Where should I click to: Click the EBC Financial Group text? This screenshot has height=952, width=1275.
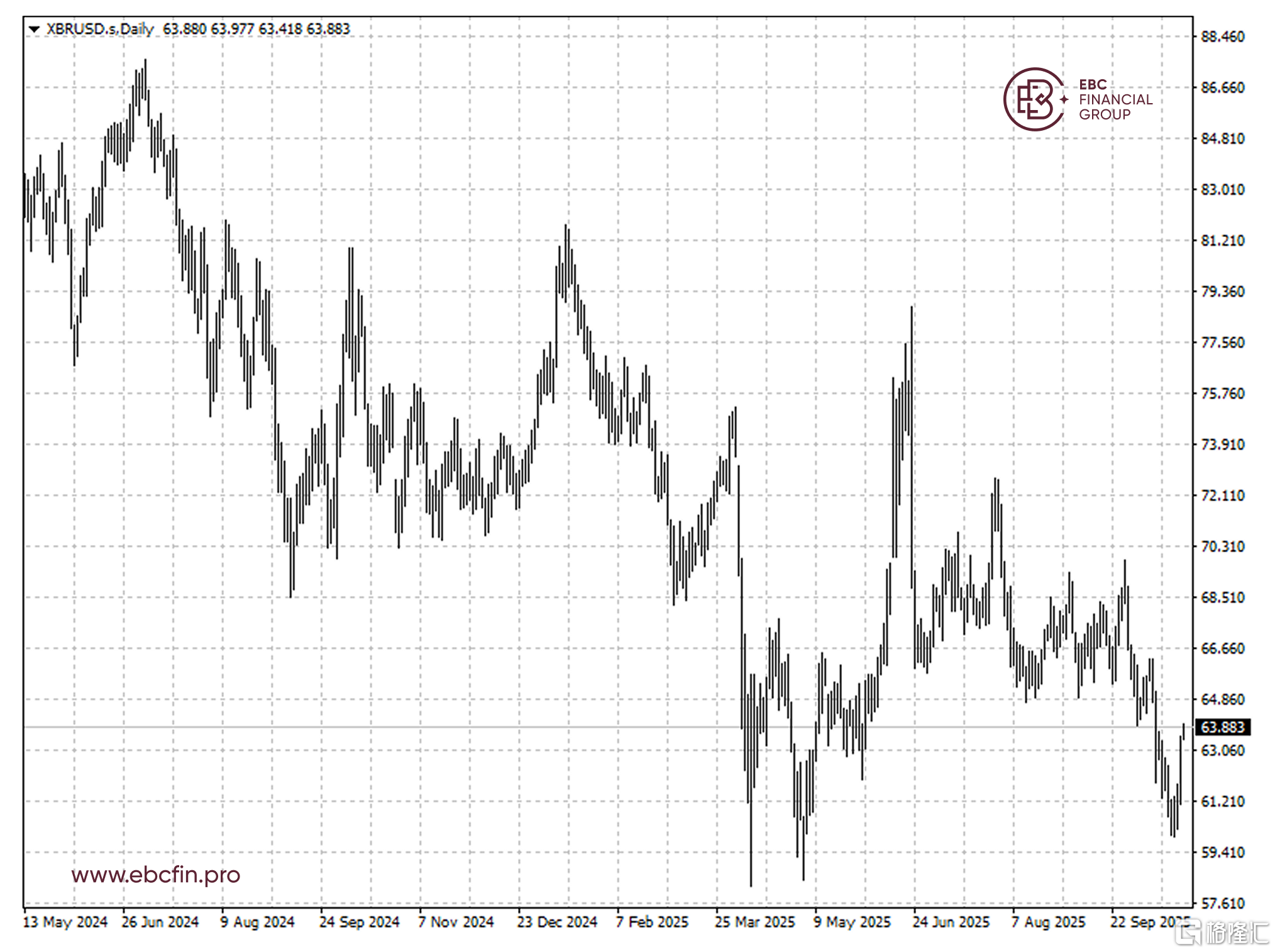click(1115, 99)
